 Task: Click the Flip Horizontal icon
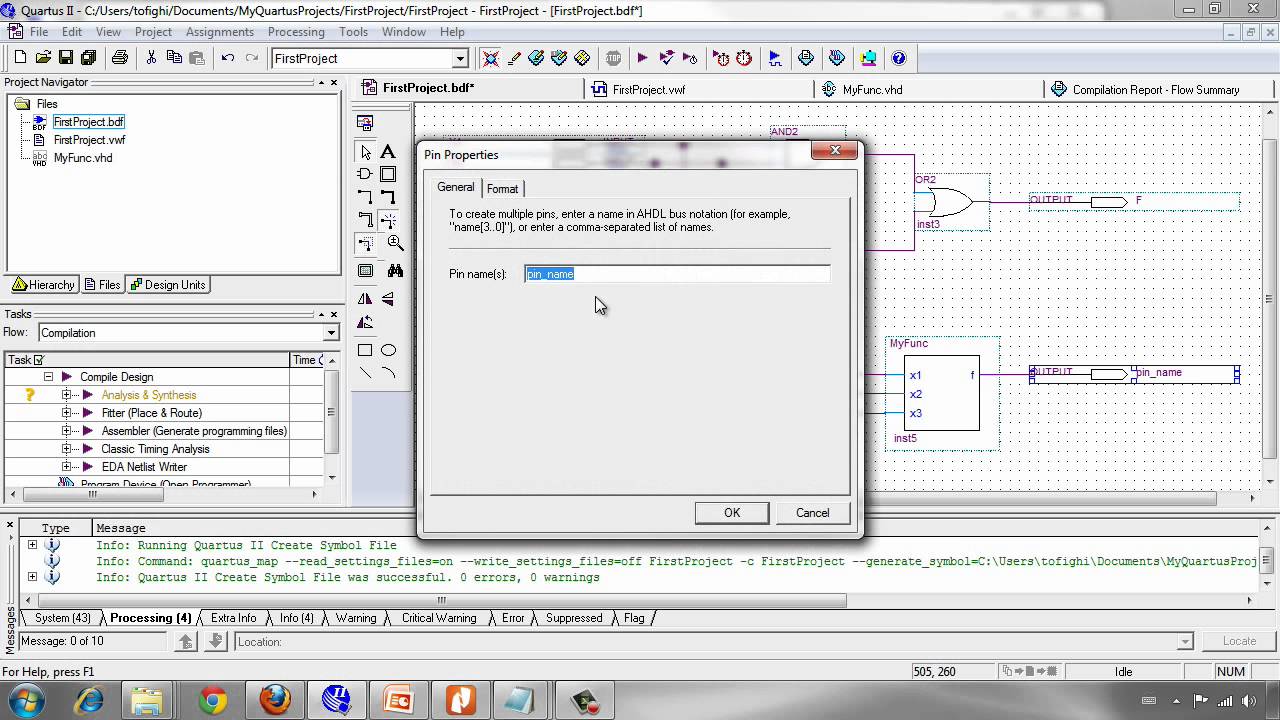[365, 299]
